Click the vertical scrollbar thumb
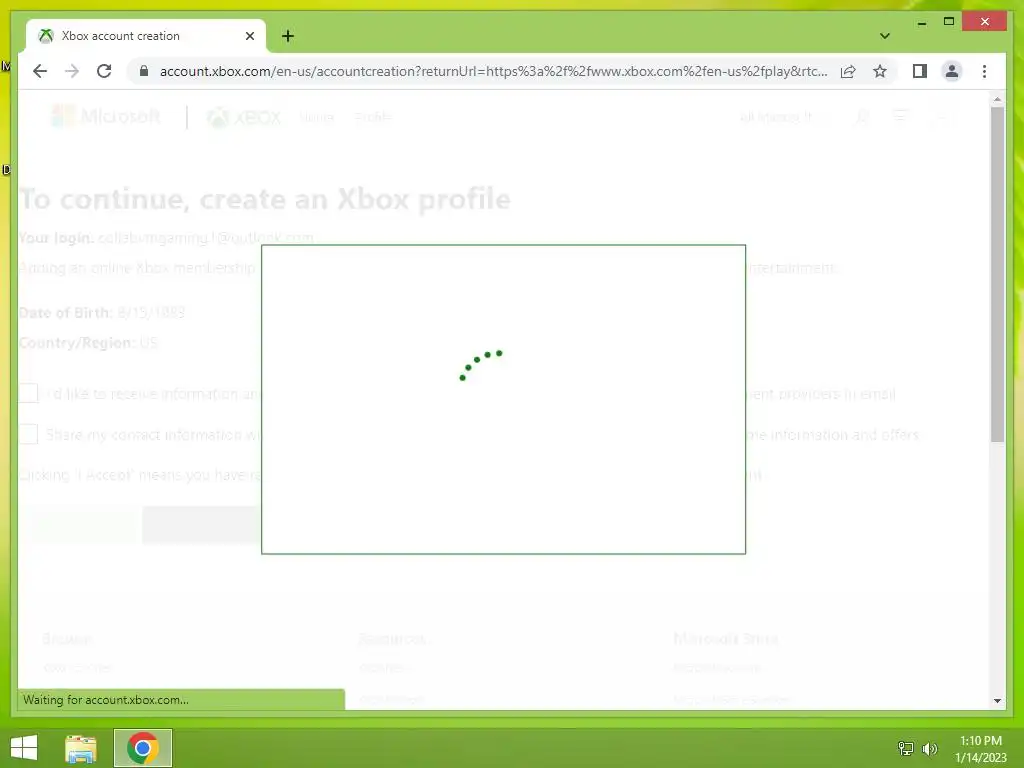Screen dimensions: 1024x768 (997, 274)
